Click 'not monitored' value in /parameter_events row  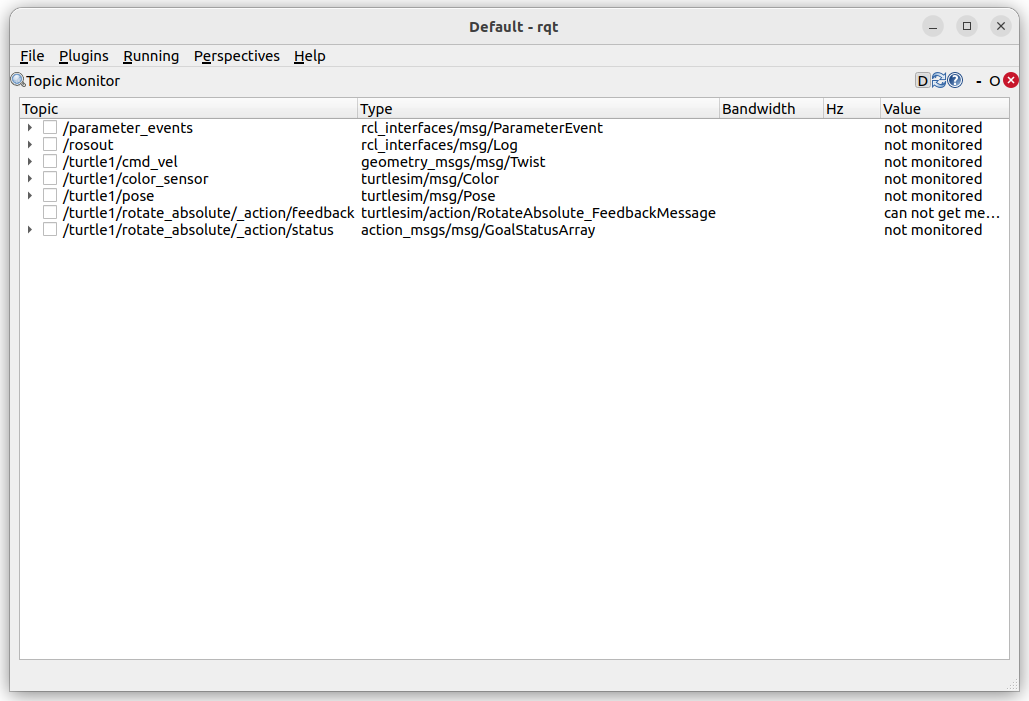point(933,128)
